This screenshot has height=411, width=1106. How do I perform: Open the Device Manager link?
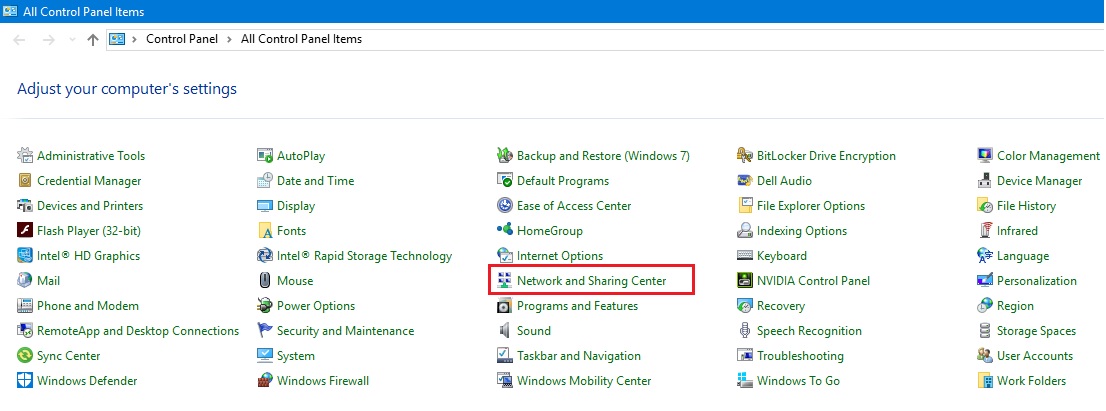pos(1039,181)
